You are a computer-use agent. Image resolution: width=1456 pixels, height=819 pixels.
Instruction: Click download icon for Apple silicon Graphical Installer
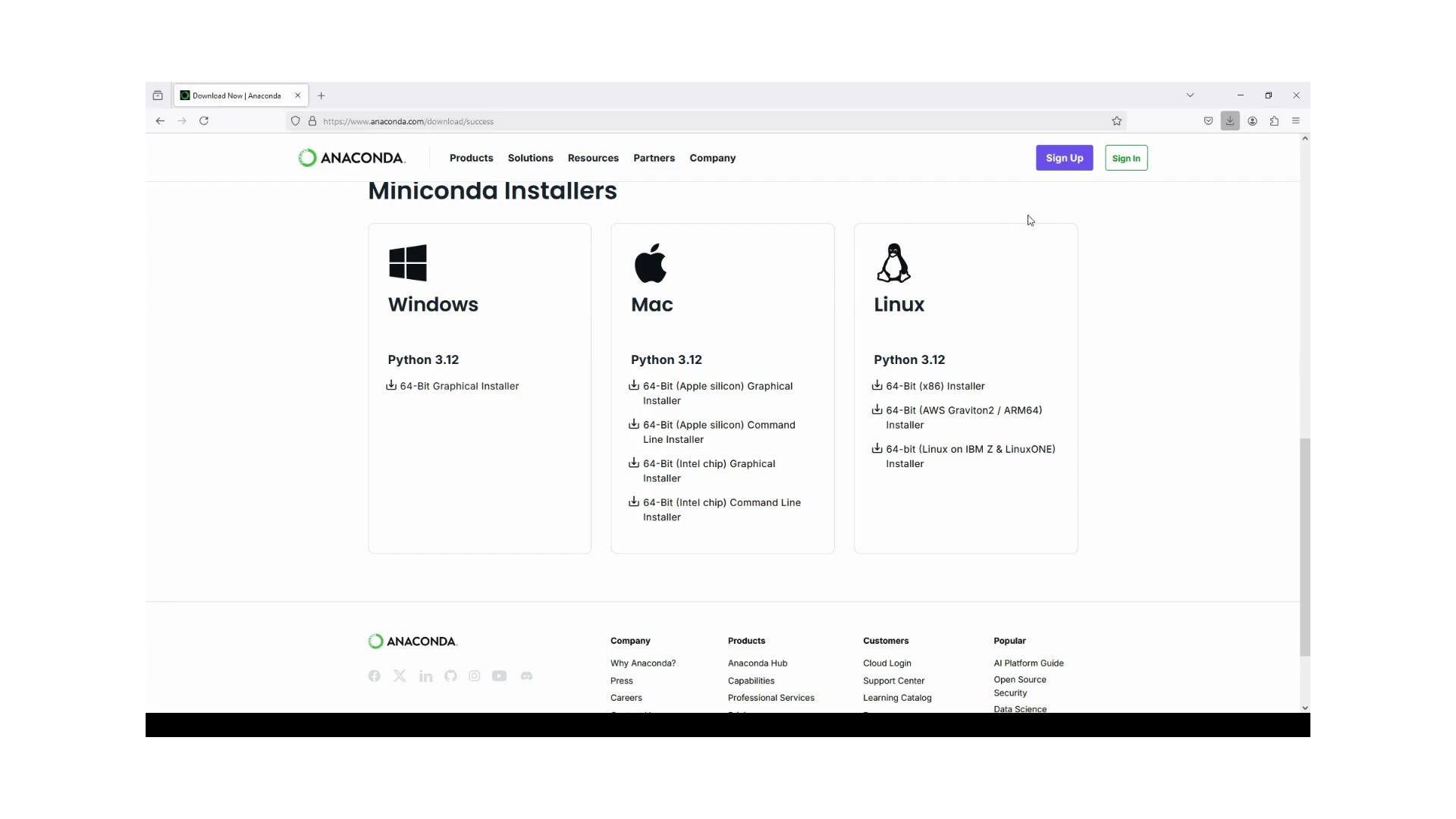(x=634, y=385)
